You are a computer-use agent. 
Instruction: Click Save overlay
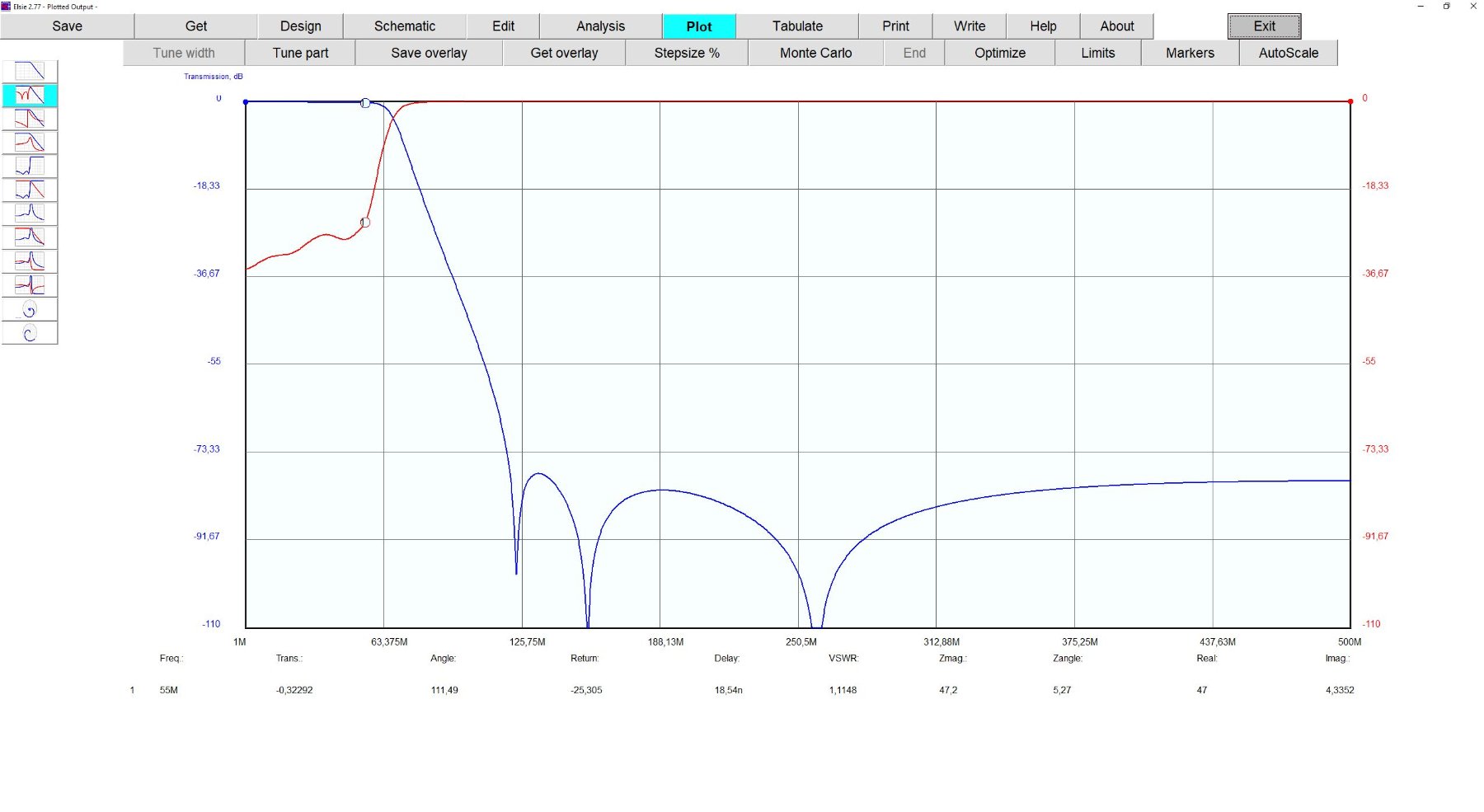(429, 53)
